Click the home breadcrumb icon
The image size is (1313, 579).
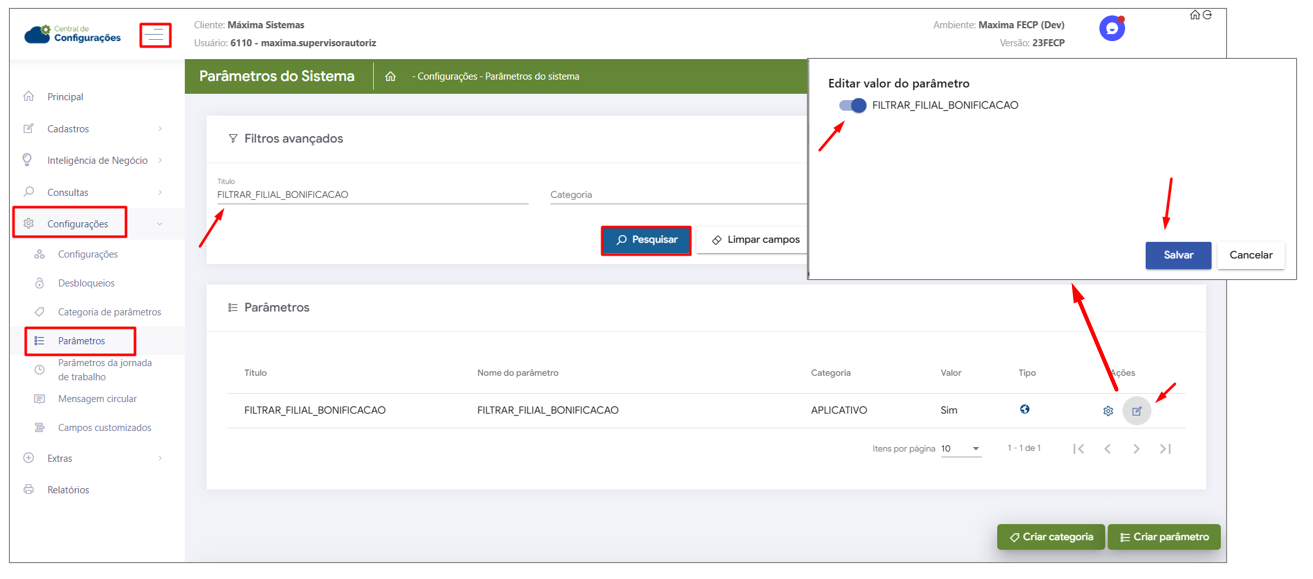(390, 77)
